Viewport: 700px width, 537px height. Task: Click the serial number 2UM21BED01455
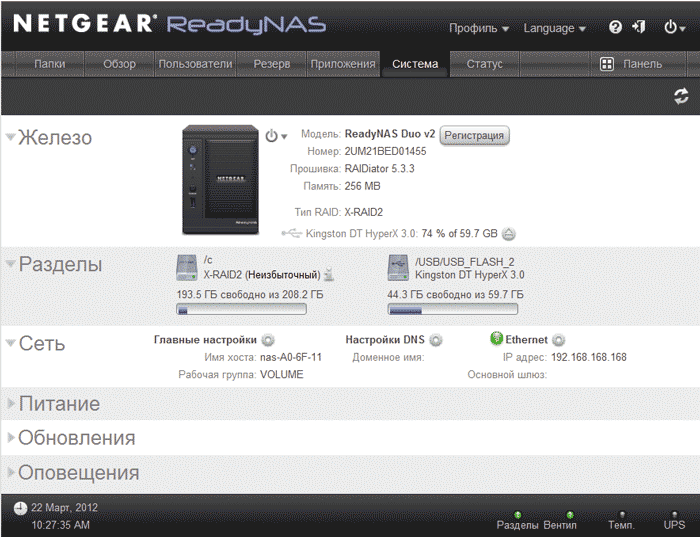click(x=385, y=151)
